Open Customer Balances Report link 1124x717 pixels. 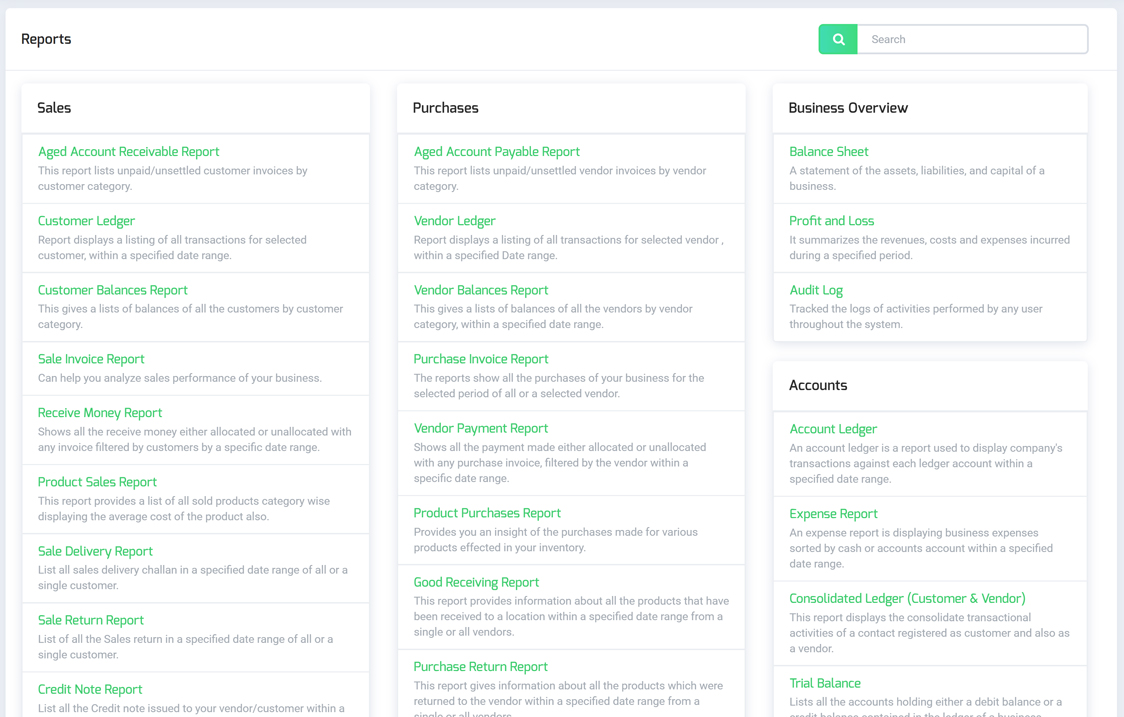click(112, 290)
